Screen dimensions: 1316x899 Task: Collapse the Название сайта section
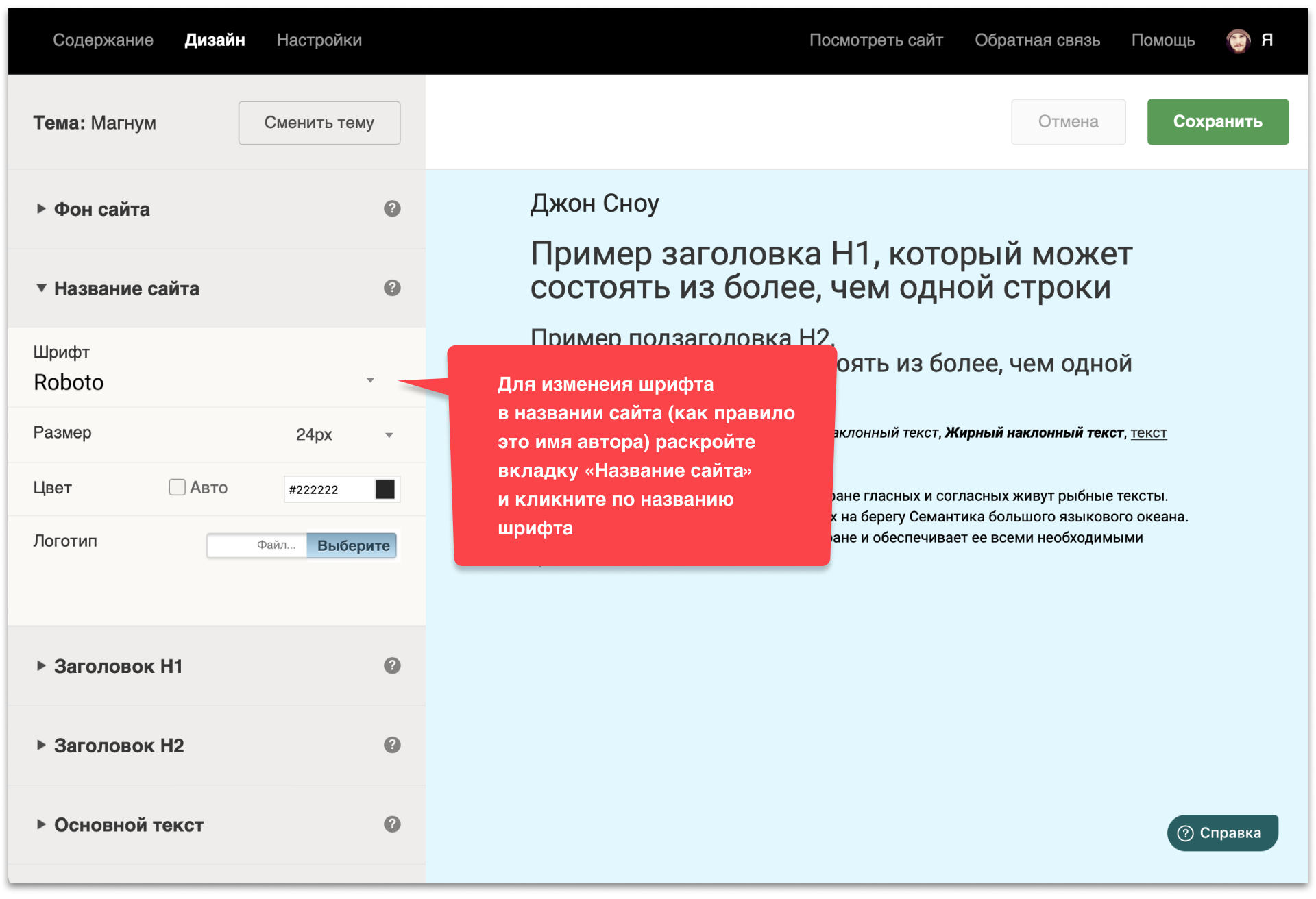click(x=126, y=288)
